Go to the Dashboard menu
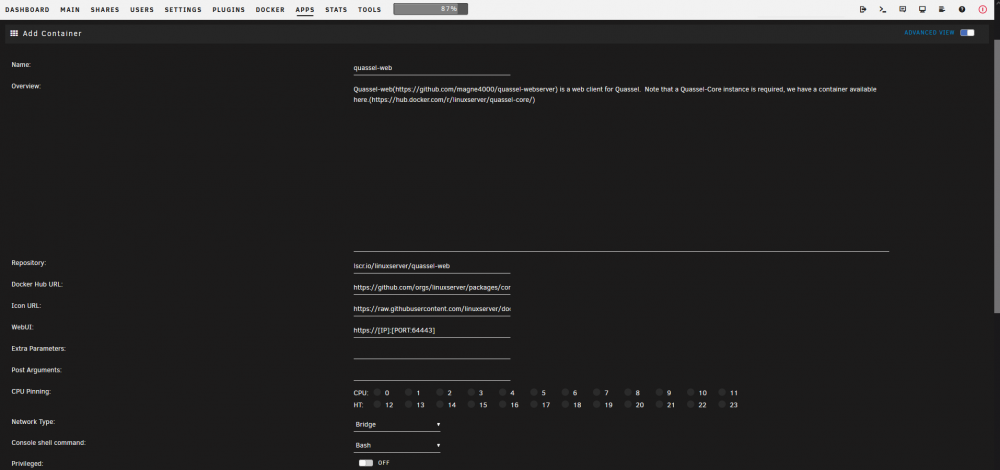Image resolution: width=1000 pixels, height=470 pixels. click(x=27, y=10)
